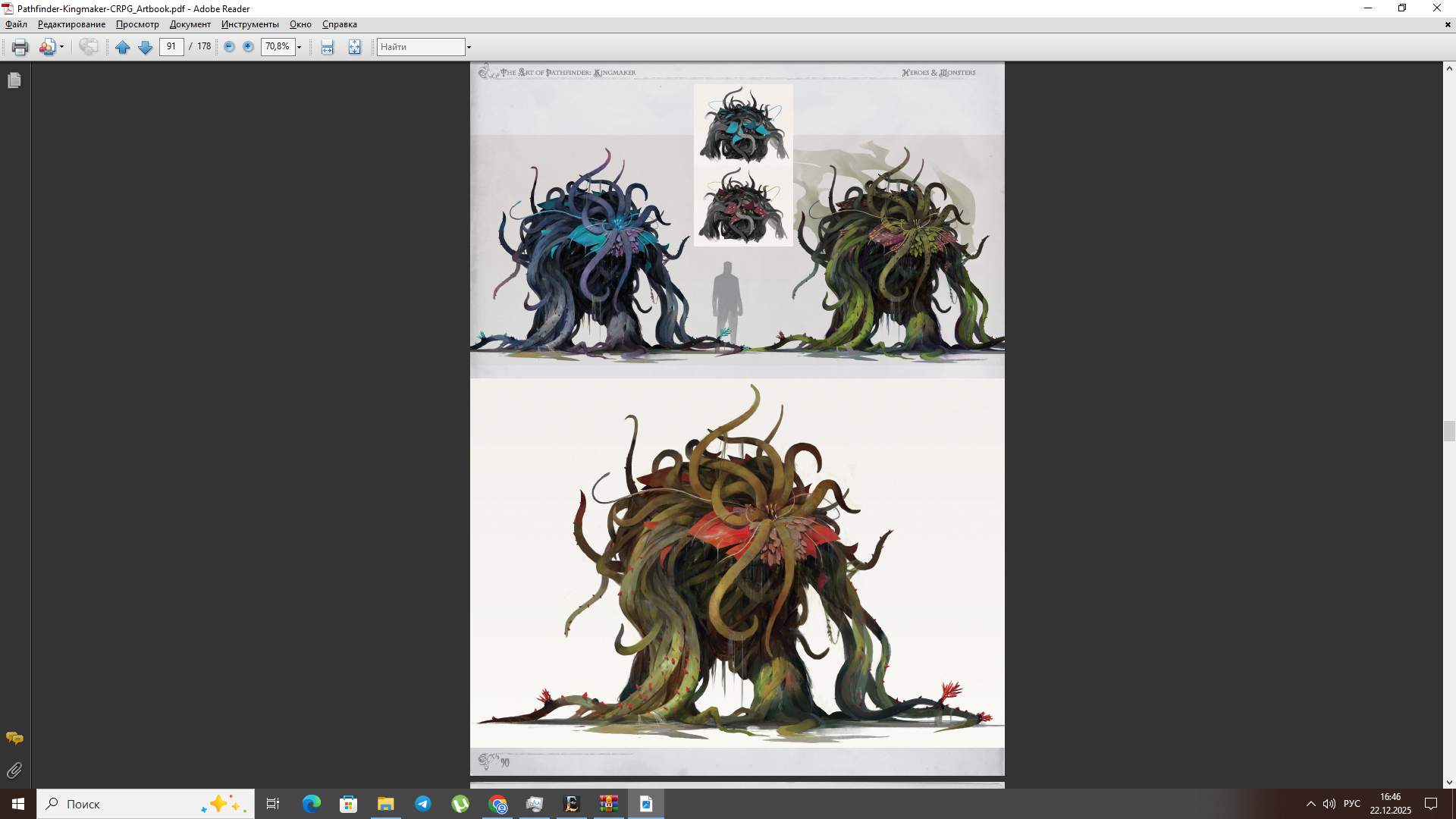Expand the collaborate tool dropdown arrow
Image resolution: width=1456 pixels, height=819 pixels.
pyautogui.click(x=61, y=47)
